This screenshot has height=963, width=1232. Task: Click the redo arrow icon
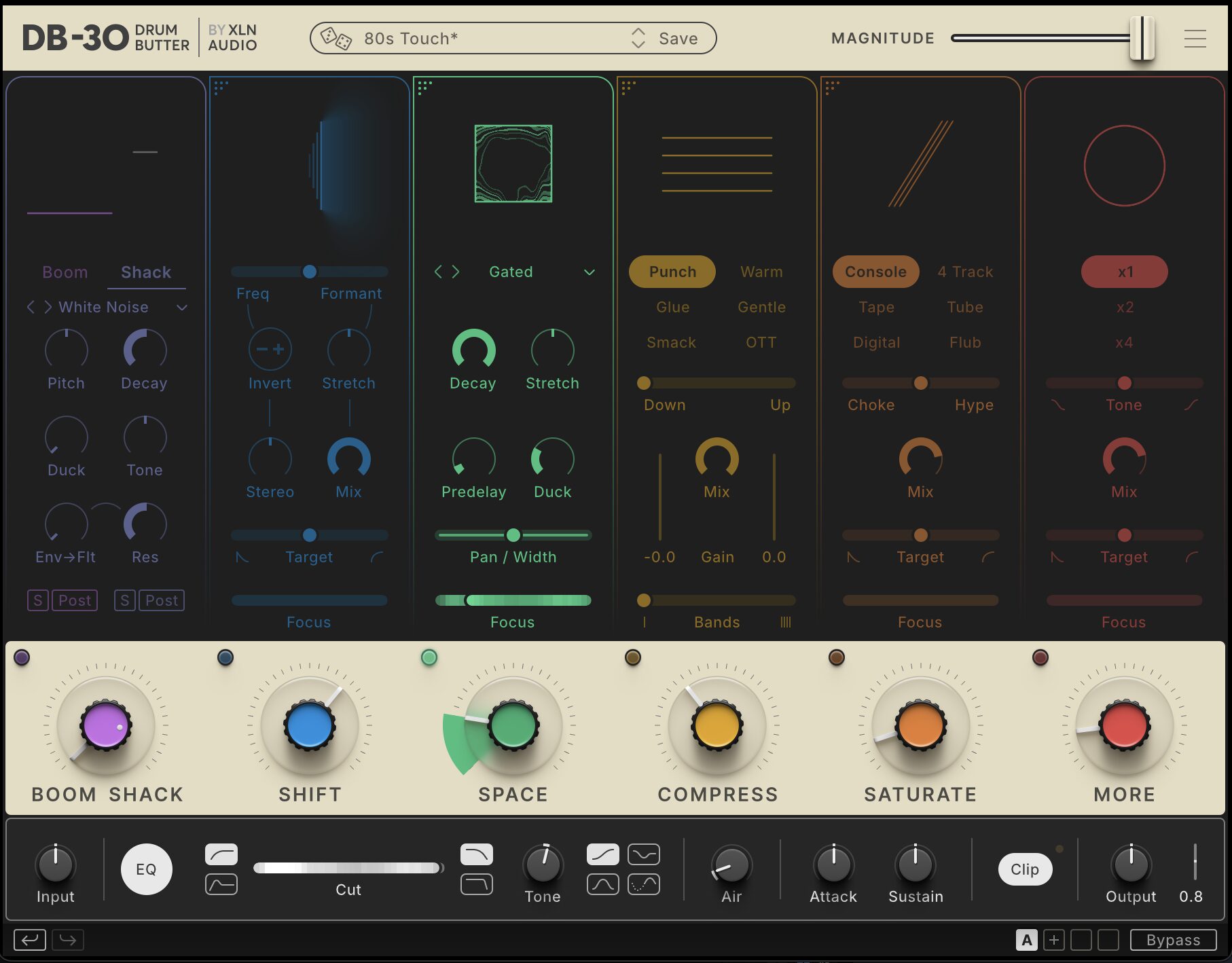pyautogui.click(x=68, y=940)
